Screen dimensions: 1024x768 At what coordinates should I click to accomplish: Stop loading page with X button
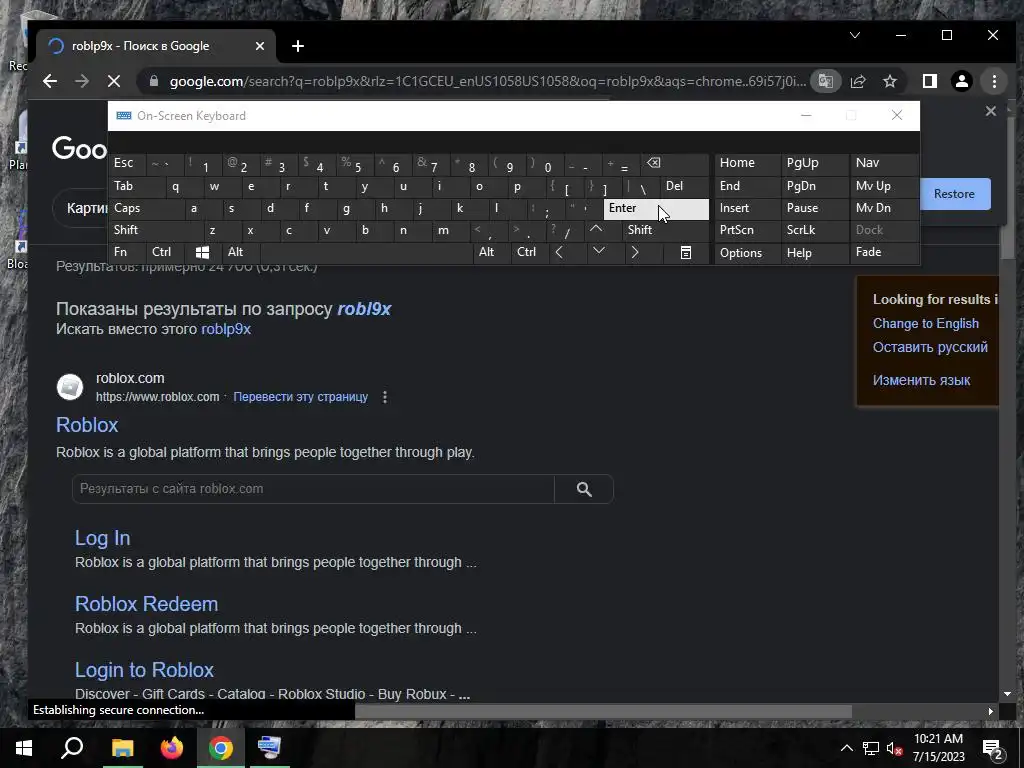tap(114, 82)
